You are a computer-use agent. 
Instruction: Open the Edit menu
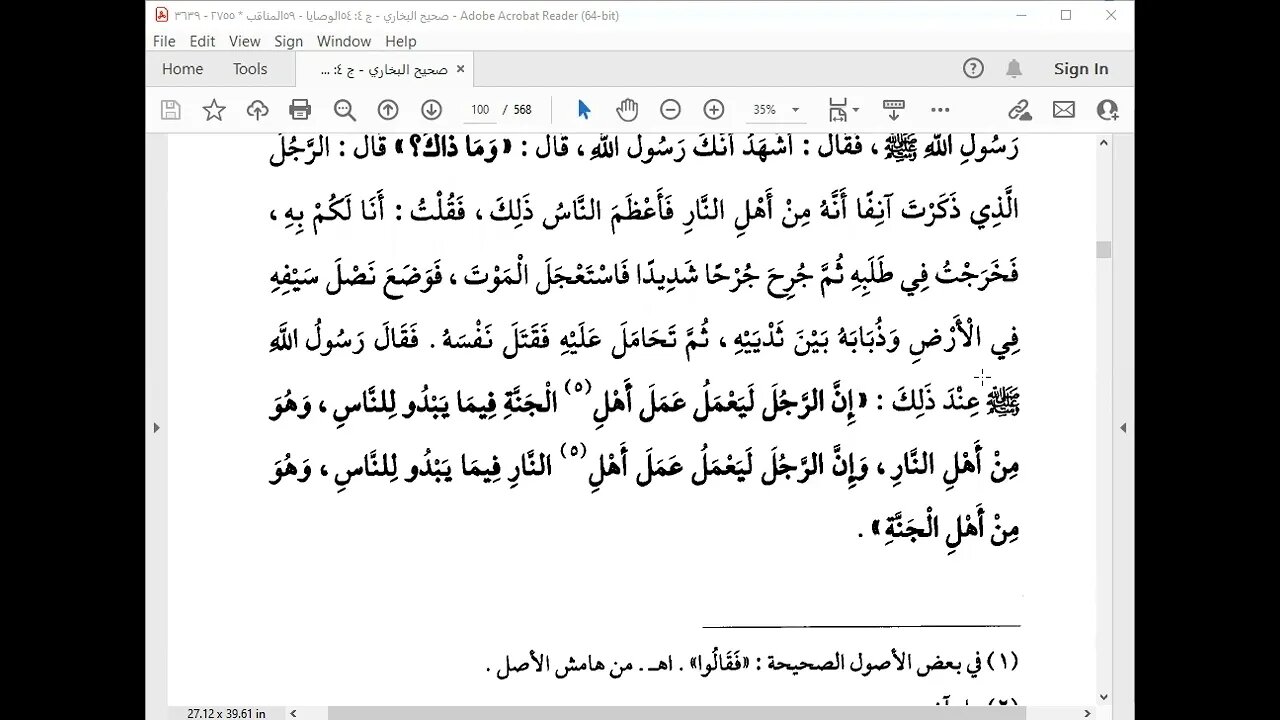pos(202,41)
